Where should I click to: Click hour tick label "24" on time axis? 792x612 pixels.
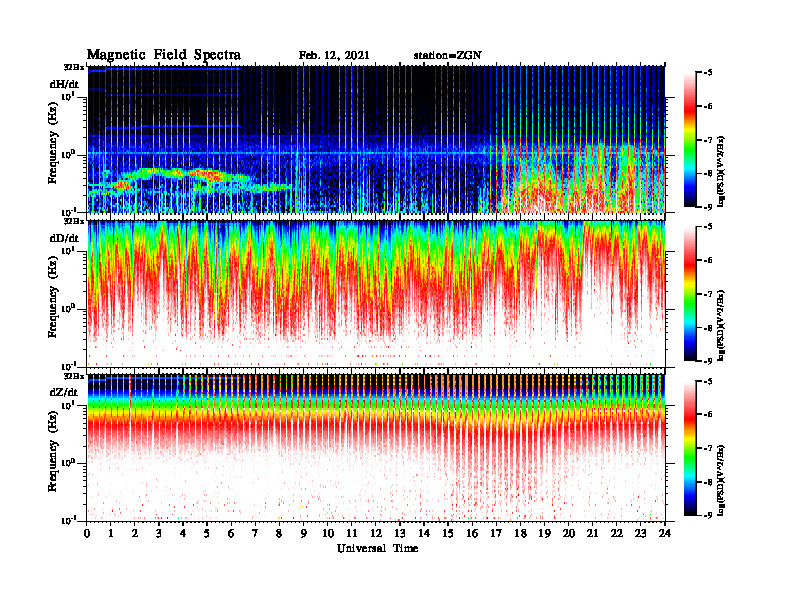coord(665,534)
